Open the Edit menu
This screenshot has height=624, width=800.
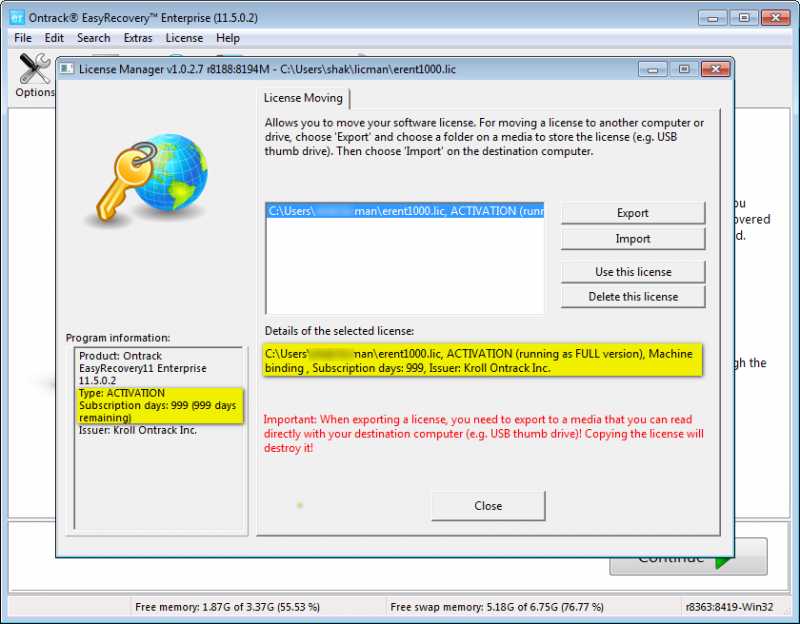point(54,37)
